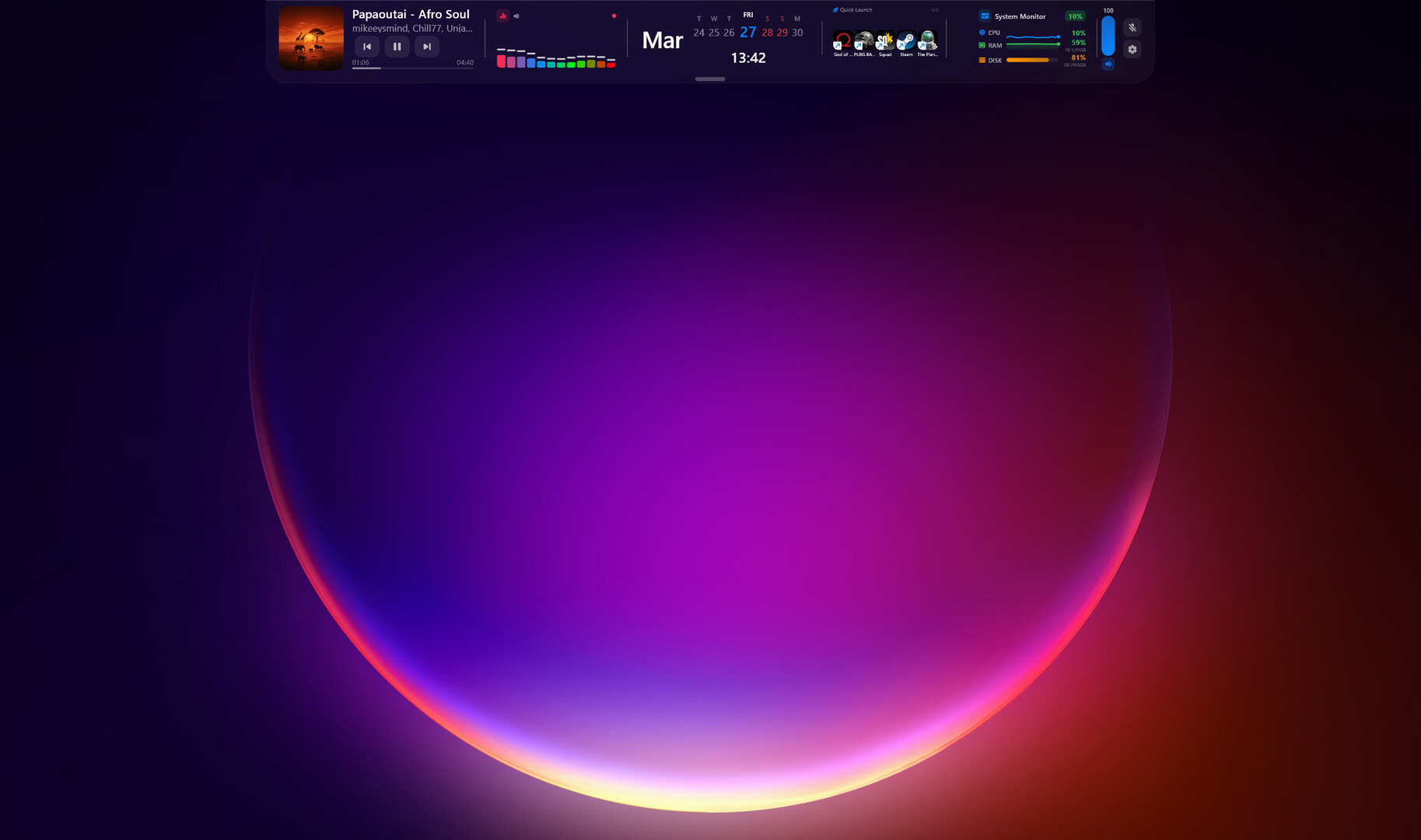The image size is (1421, 840).
Task: Open Steam from Quick Launch
Action: tap(906, 40)
